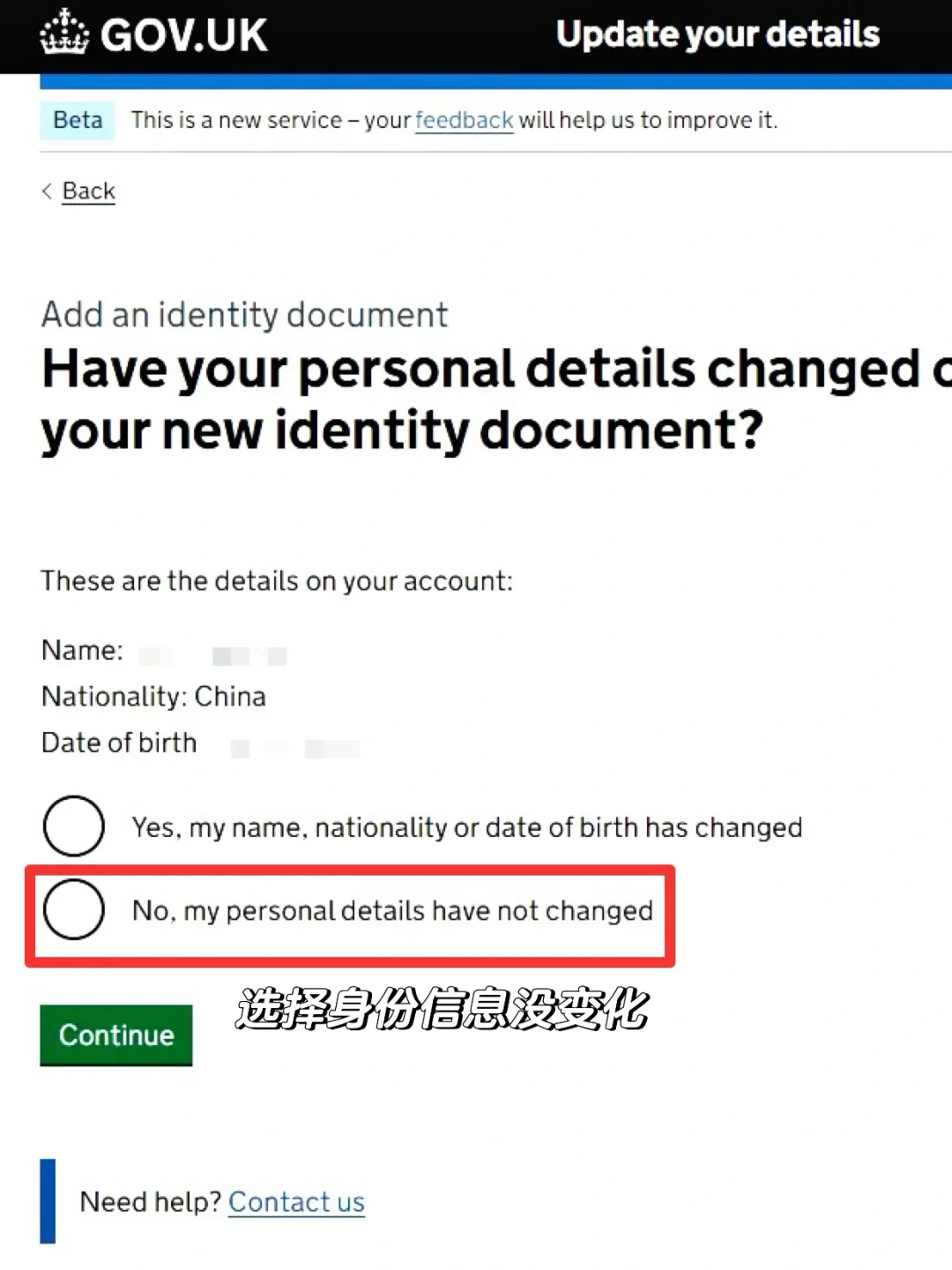Image resolution: width=952 pixels, height=1270 pixels.
Task: Click the Chinese subtitle overlay text
Action: (x=442, y=1009)
